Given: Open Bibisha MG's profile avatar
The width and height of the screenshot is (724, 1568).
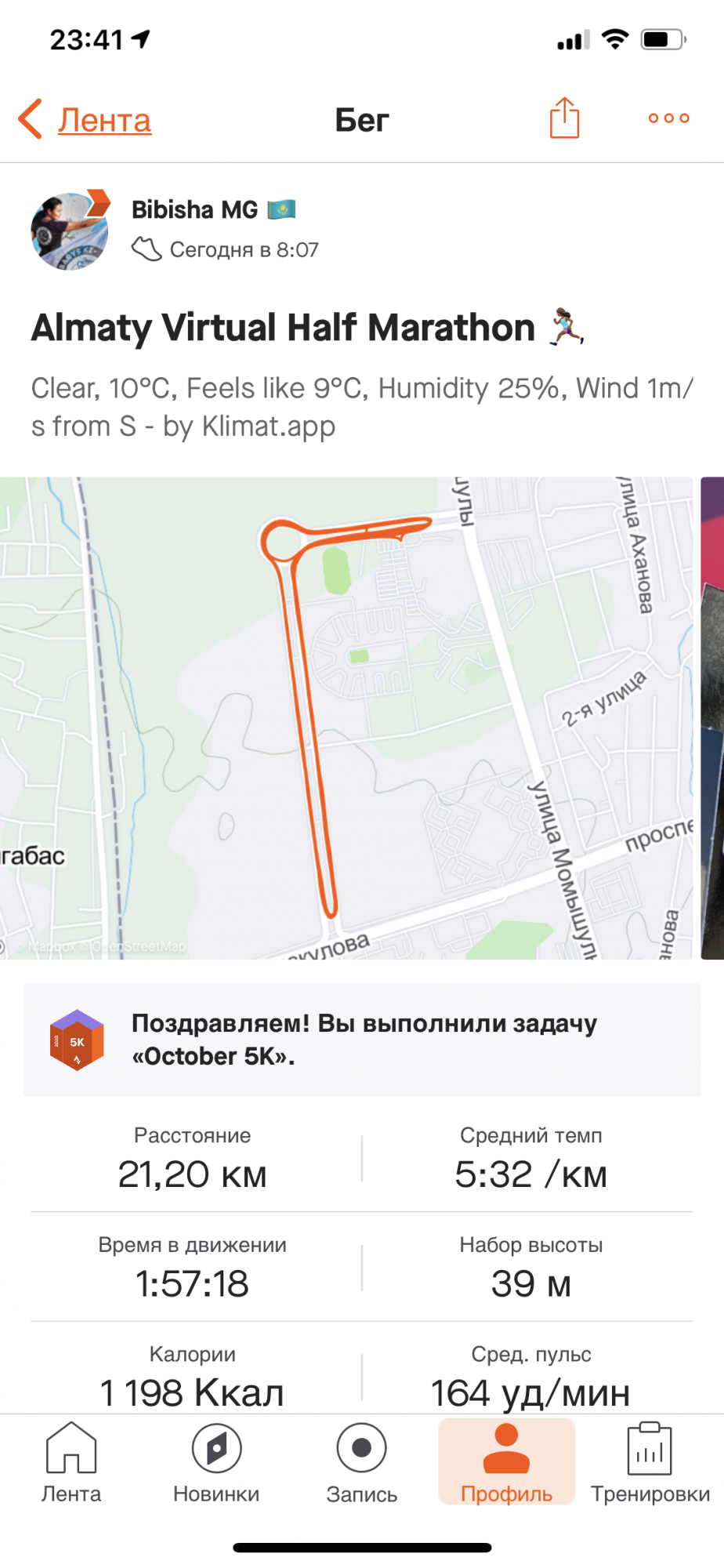Looking at the screenshot, I should [x=70, y=231].
